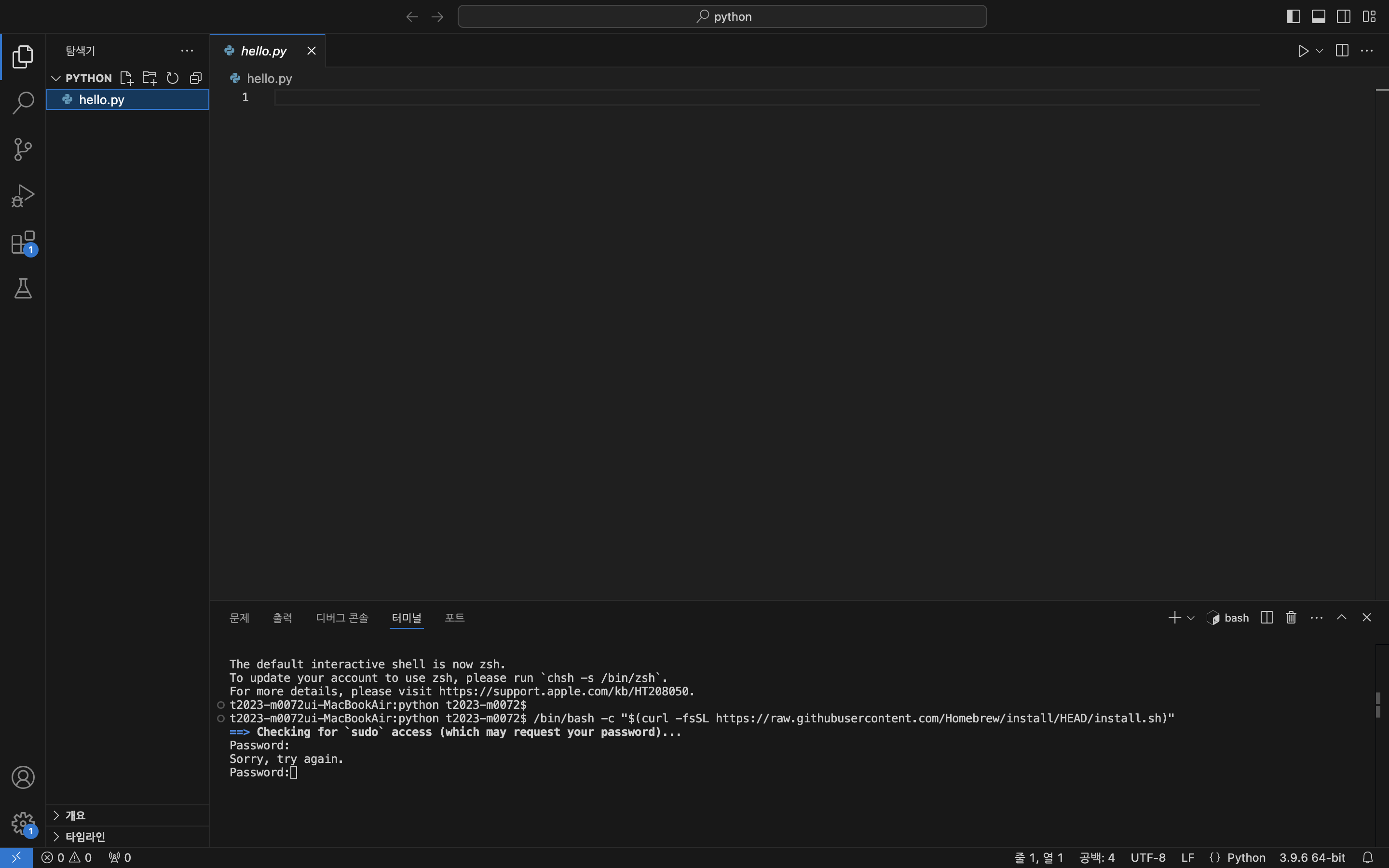Open hello.py in the file tree
The image size is (1389, 868).
127,99
